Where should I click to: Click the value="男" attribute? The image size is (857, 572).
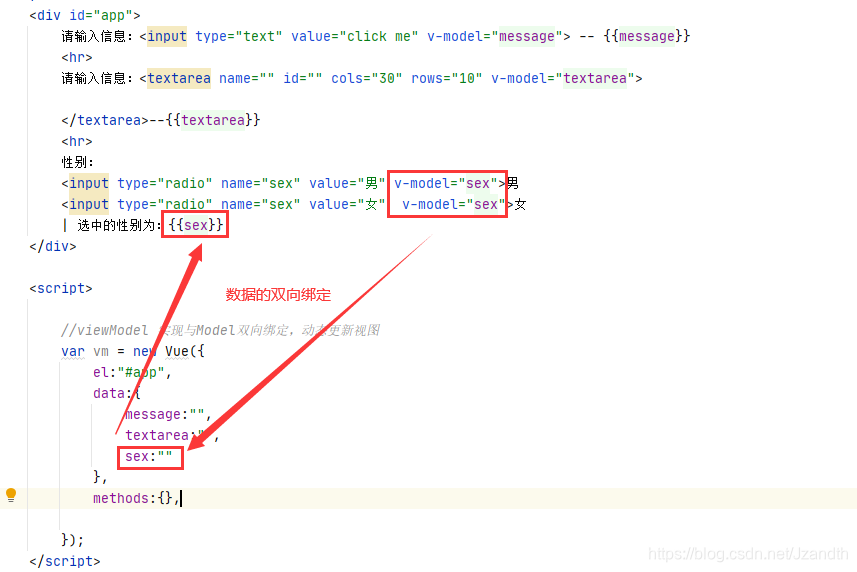[347, 184]
